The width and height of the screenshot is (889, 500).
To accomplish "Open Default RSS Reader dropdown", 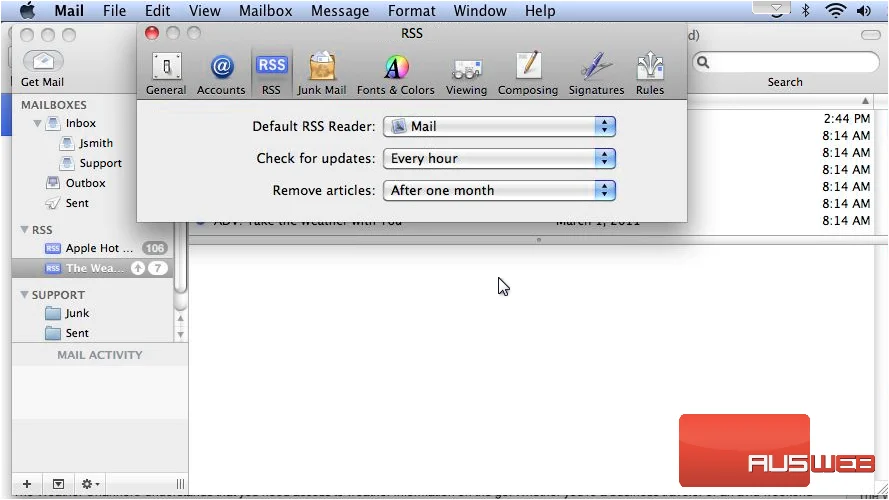I will (499, 126).
